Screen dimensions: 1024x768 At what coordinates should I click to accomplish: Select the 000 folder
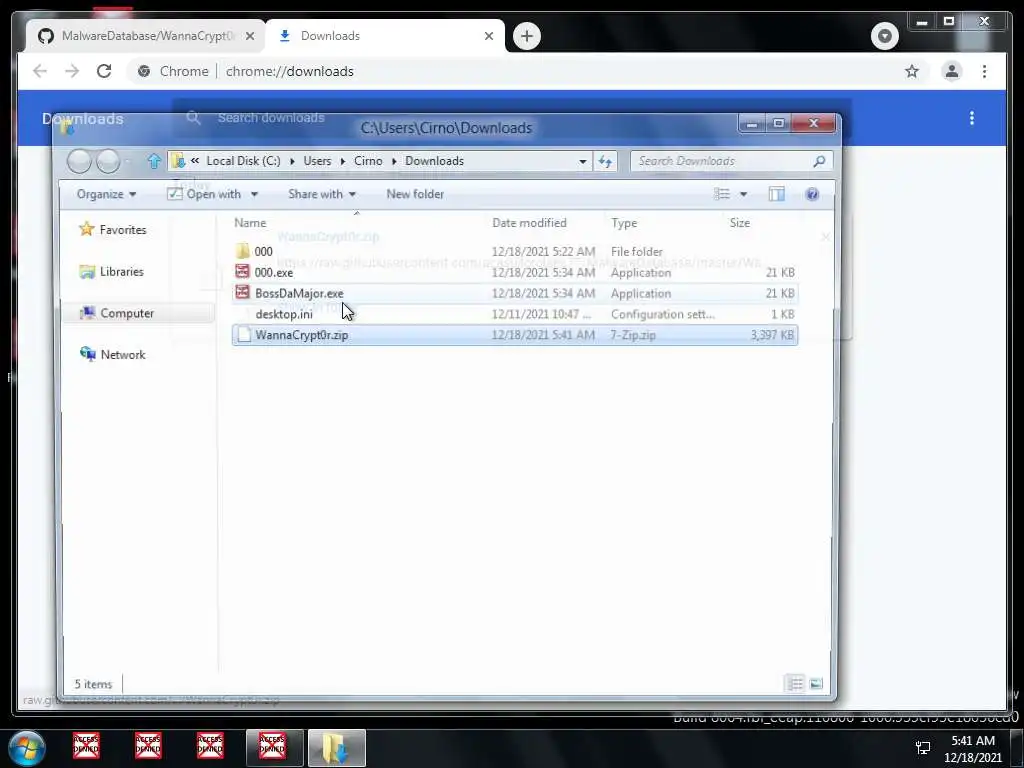pos(515,251)
